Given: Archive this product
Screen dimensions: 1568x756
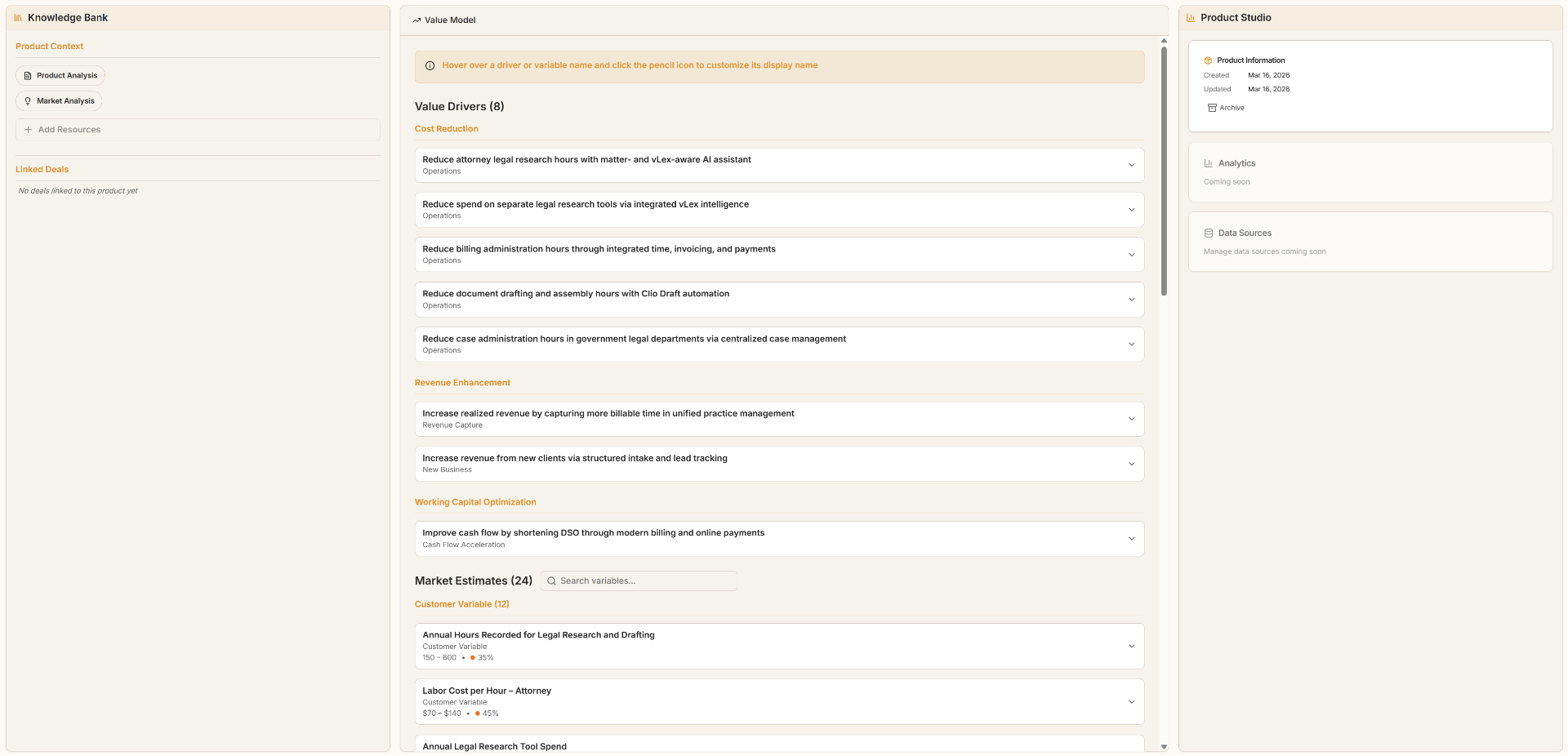Looking at the screenshot, I should click(x=1226, y=108).
